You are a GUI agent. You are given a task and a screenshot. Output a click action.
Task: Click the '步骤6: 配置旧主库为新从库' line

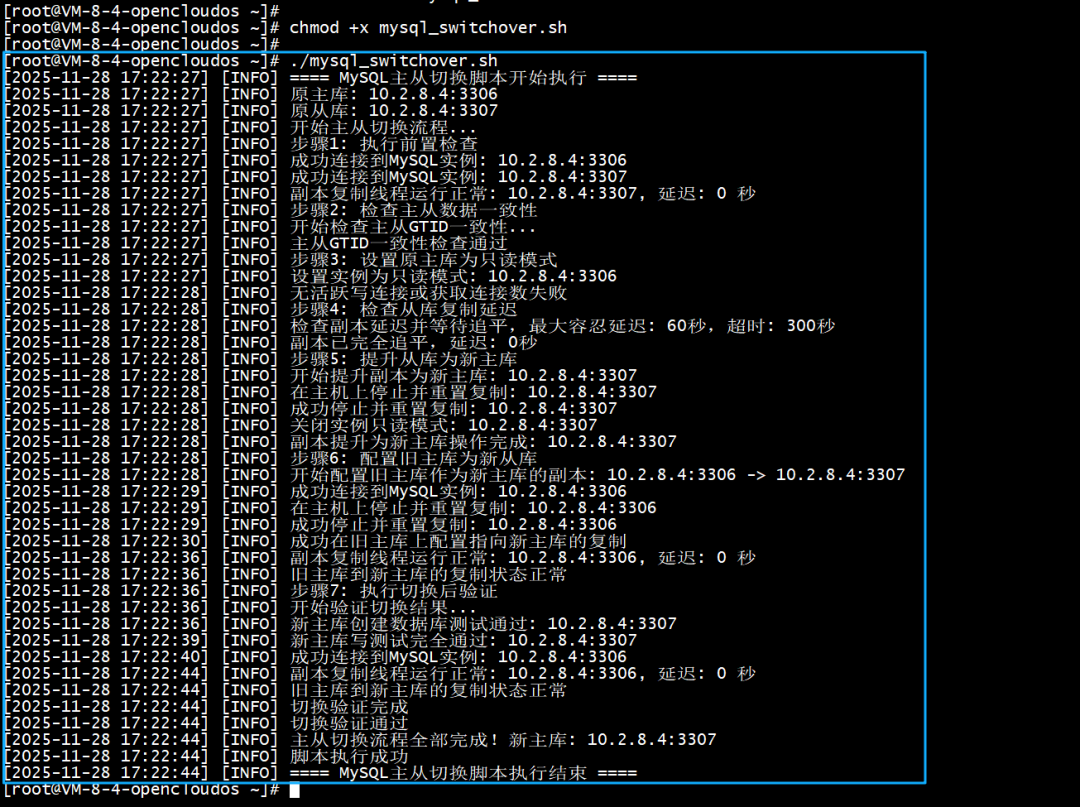pos(270,458)
